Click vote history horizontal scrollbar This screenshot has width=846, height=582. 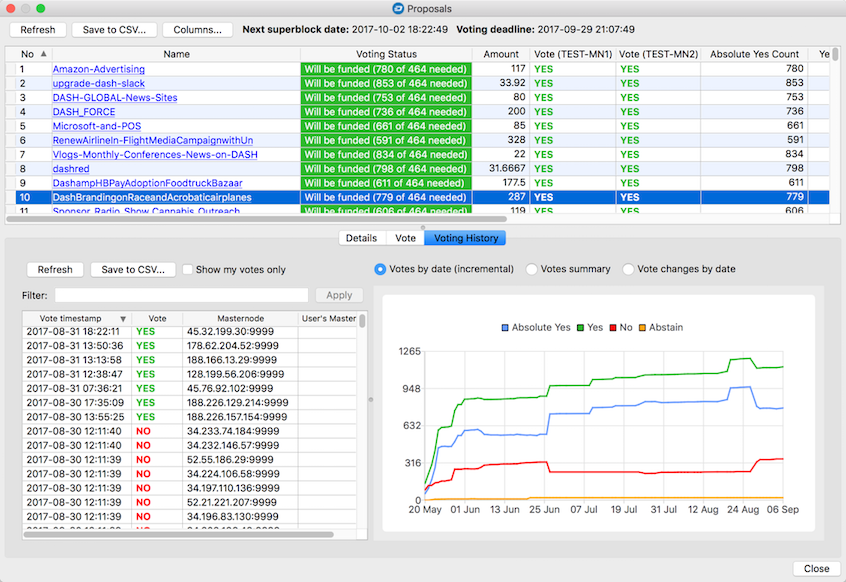[x=179, y=535]
